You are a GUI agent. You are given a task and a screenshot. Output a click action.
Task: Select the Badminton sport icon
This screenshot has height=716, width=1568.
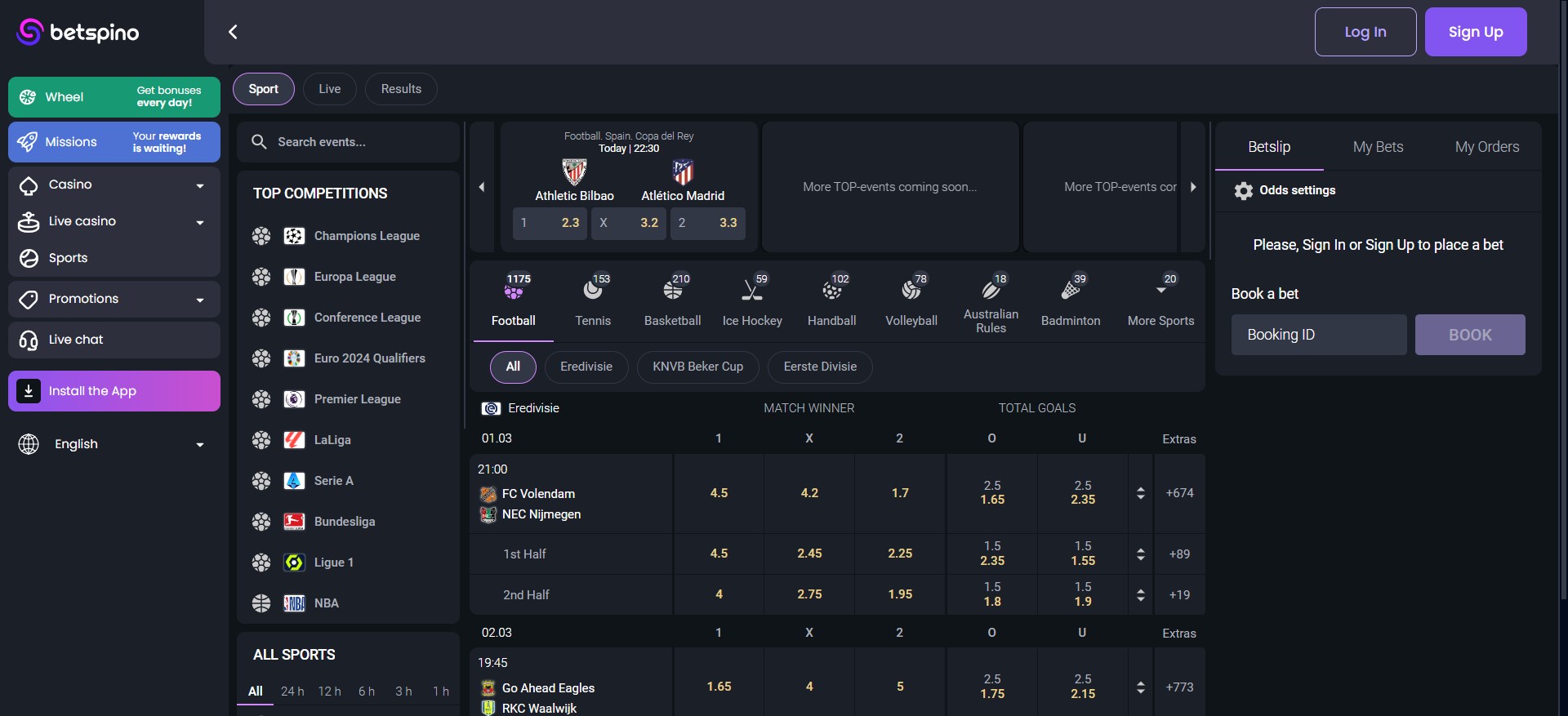(x=1071, y=300)
